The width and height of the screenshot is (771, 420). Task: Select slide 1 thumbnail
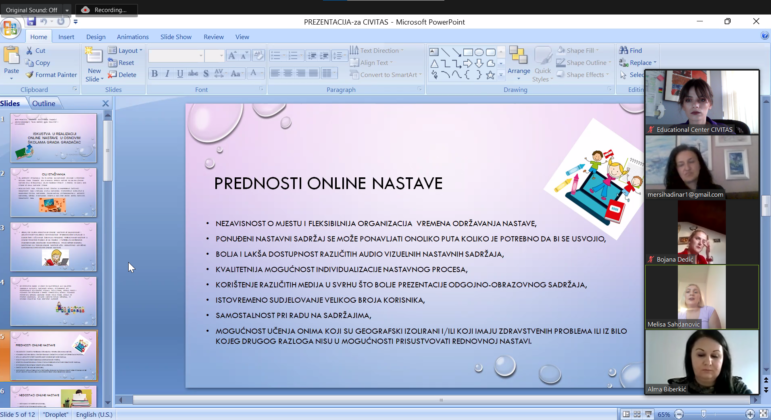(x=54, y=138)
